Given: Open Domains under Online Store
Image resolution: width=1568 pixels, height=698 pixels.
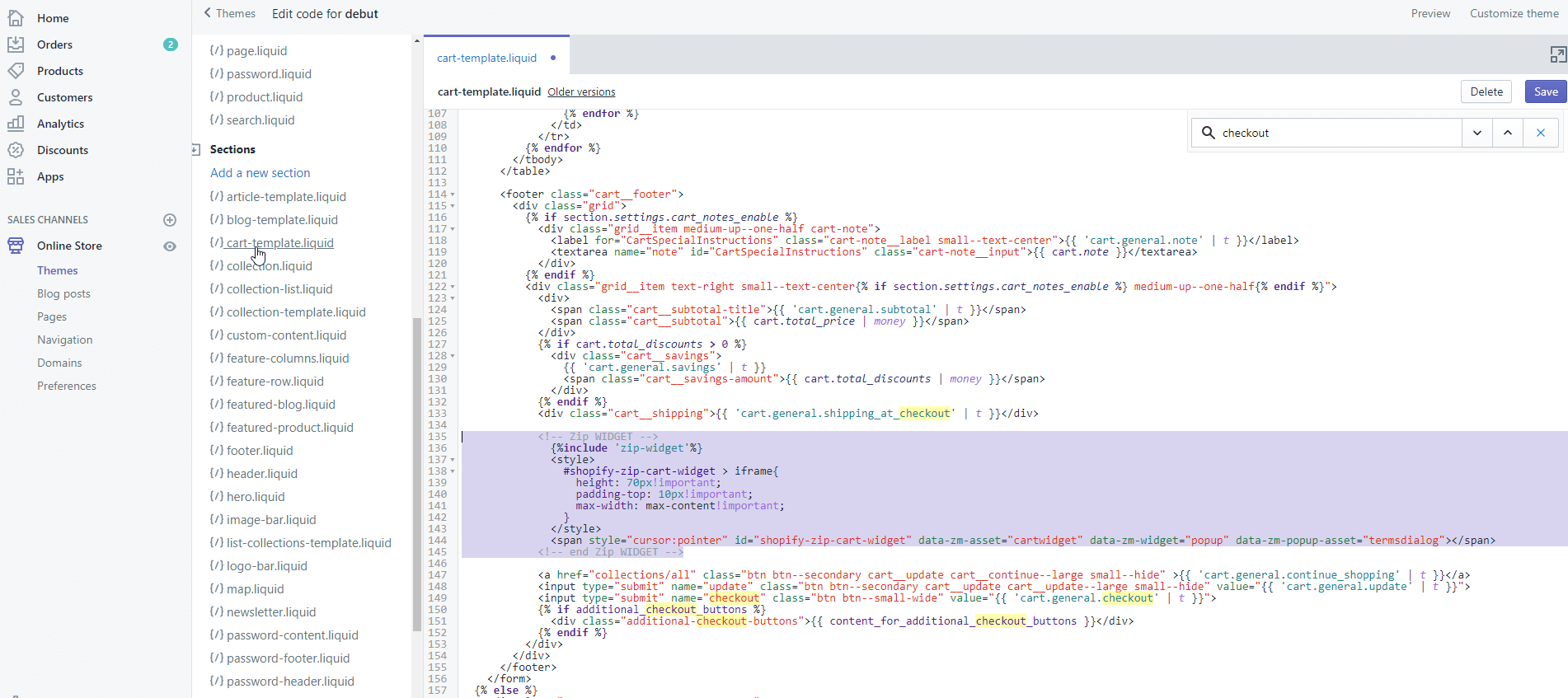Looking at the screenshot, I should tap(59, 363).
